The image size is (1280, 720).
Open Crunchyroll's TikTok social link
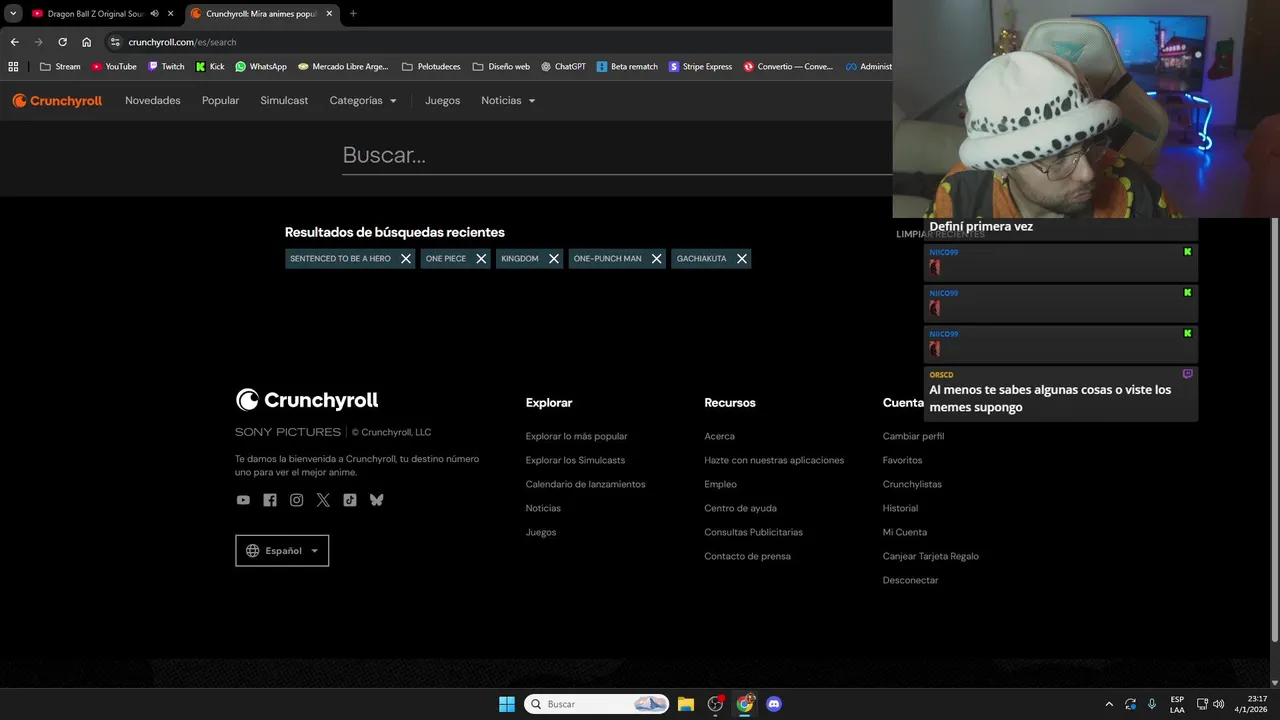(x=350, y=500)
